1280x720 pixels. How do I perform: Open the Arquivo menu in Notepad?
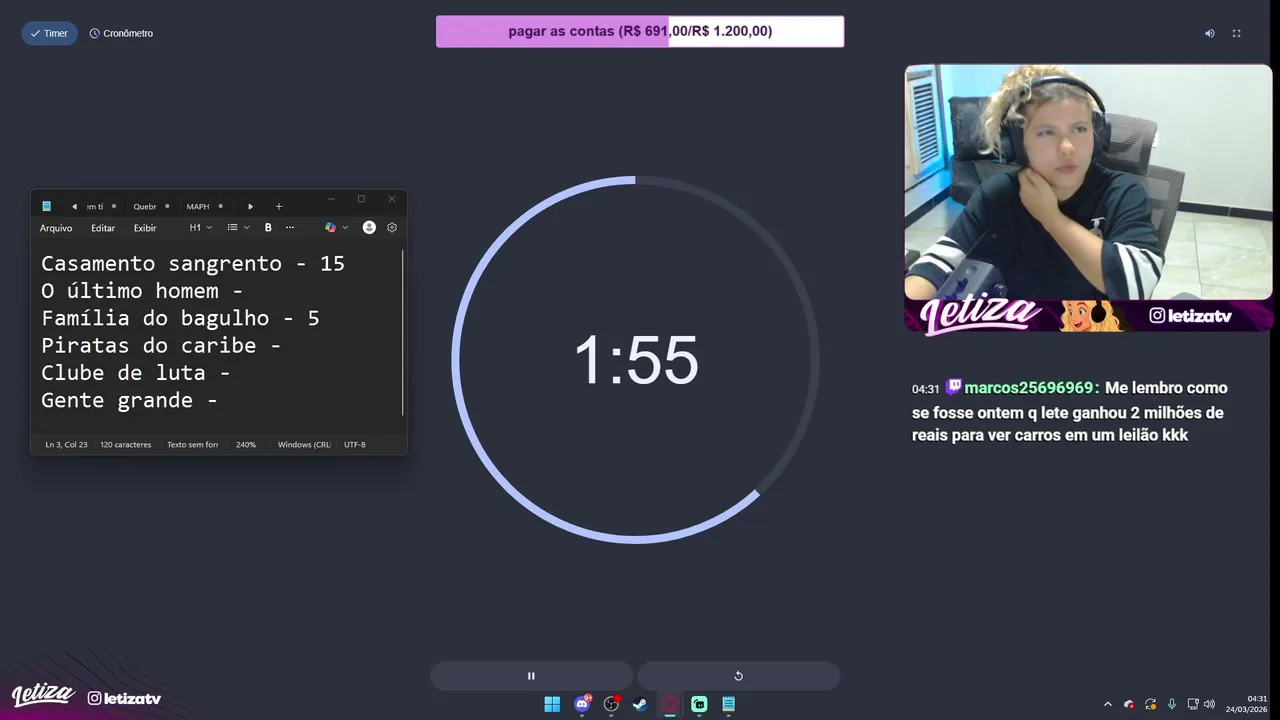click(x=56, y=228)
